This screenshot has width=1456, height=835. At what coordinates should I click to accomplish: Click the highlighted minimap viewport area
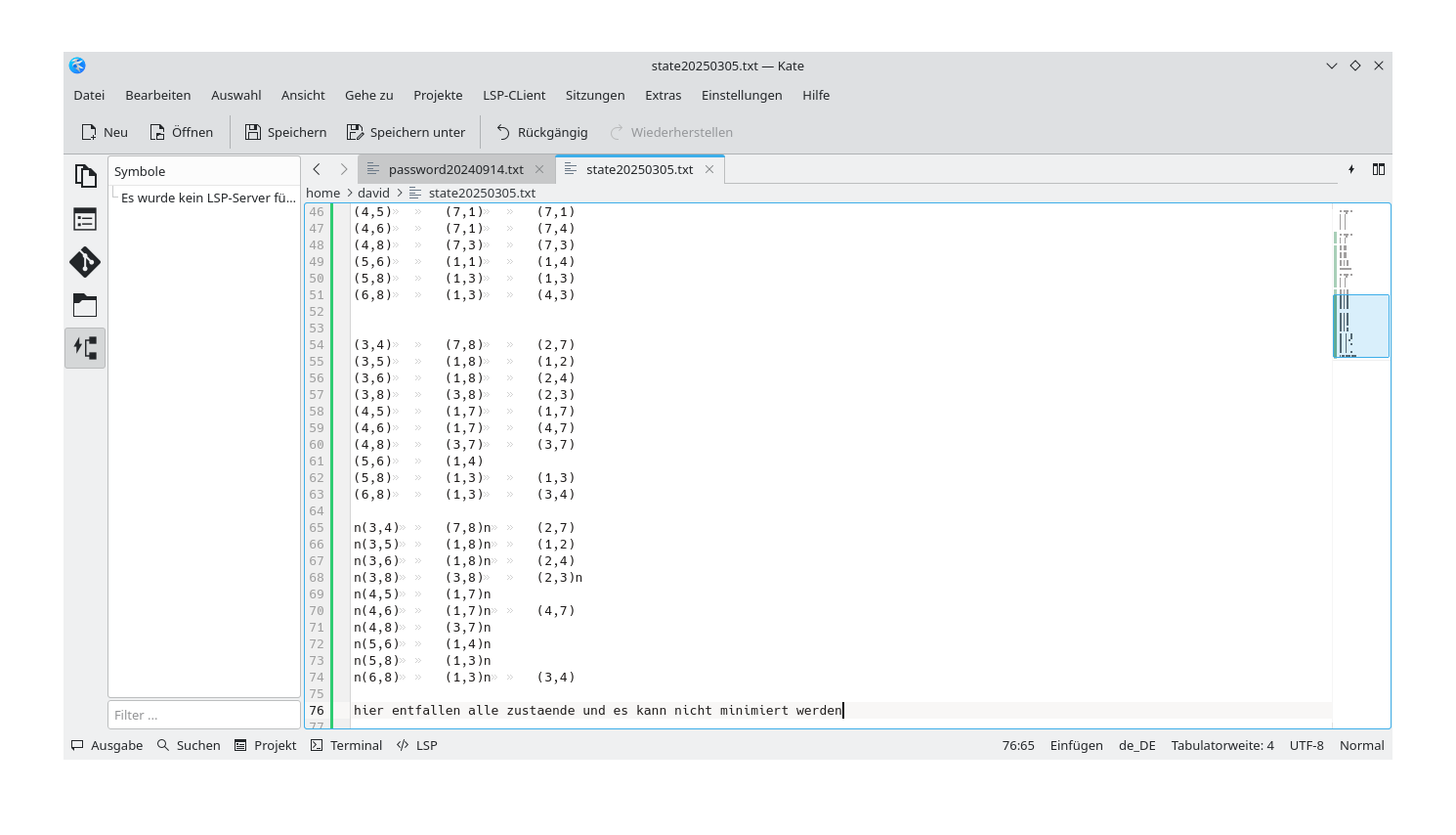click(1362, 326)
